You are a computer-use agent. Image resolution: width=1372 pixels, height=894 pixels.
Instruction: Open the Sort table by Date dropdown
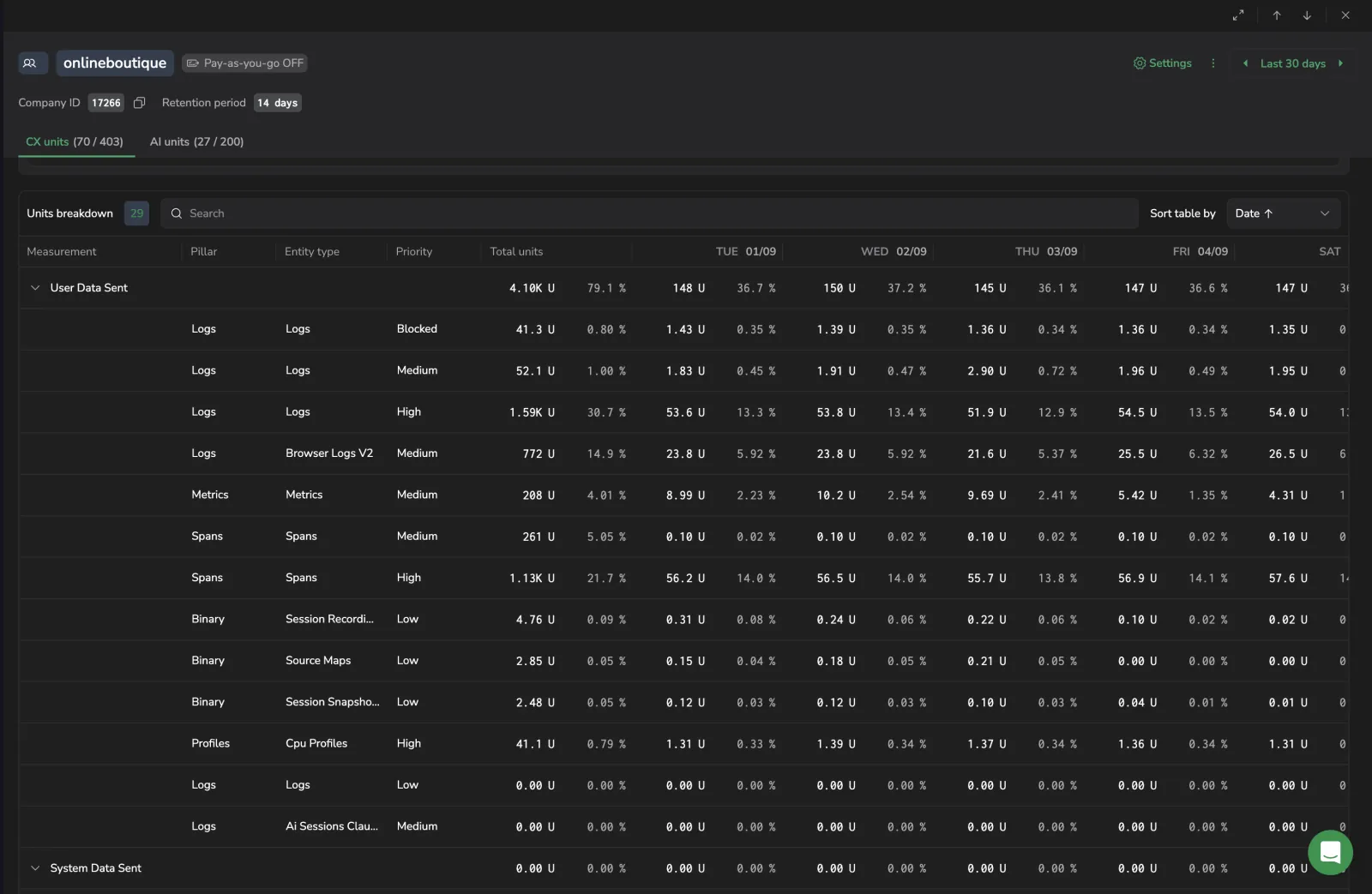coord(1283,213)
